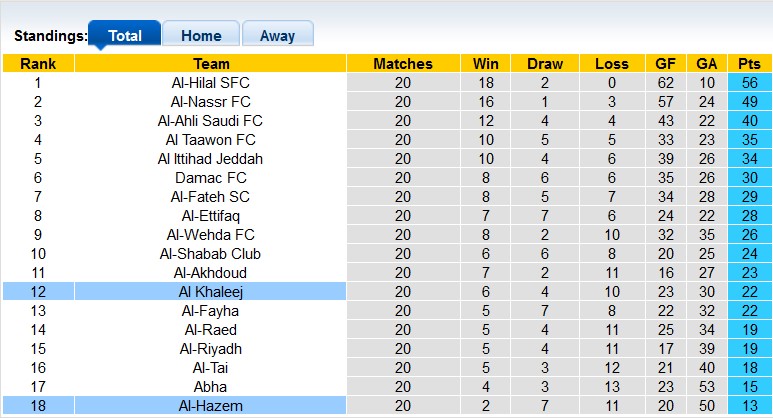Click the Rank column header
This screenshot has width=773, height=418.
tap(38, 64)
